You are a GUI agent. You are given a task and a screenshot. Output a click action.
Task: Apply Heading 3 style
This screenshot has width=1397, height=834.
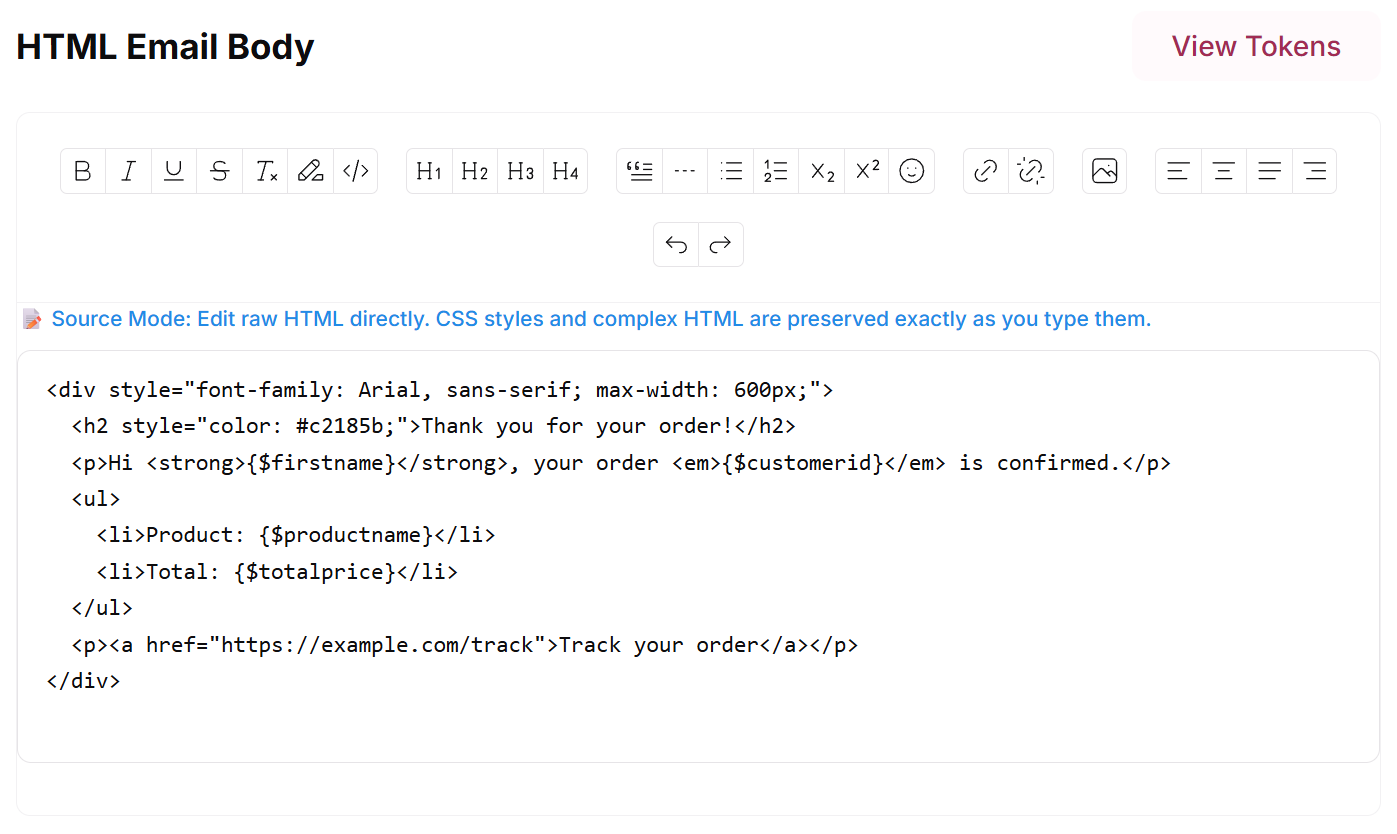(x=520, y=171)
